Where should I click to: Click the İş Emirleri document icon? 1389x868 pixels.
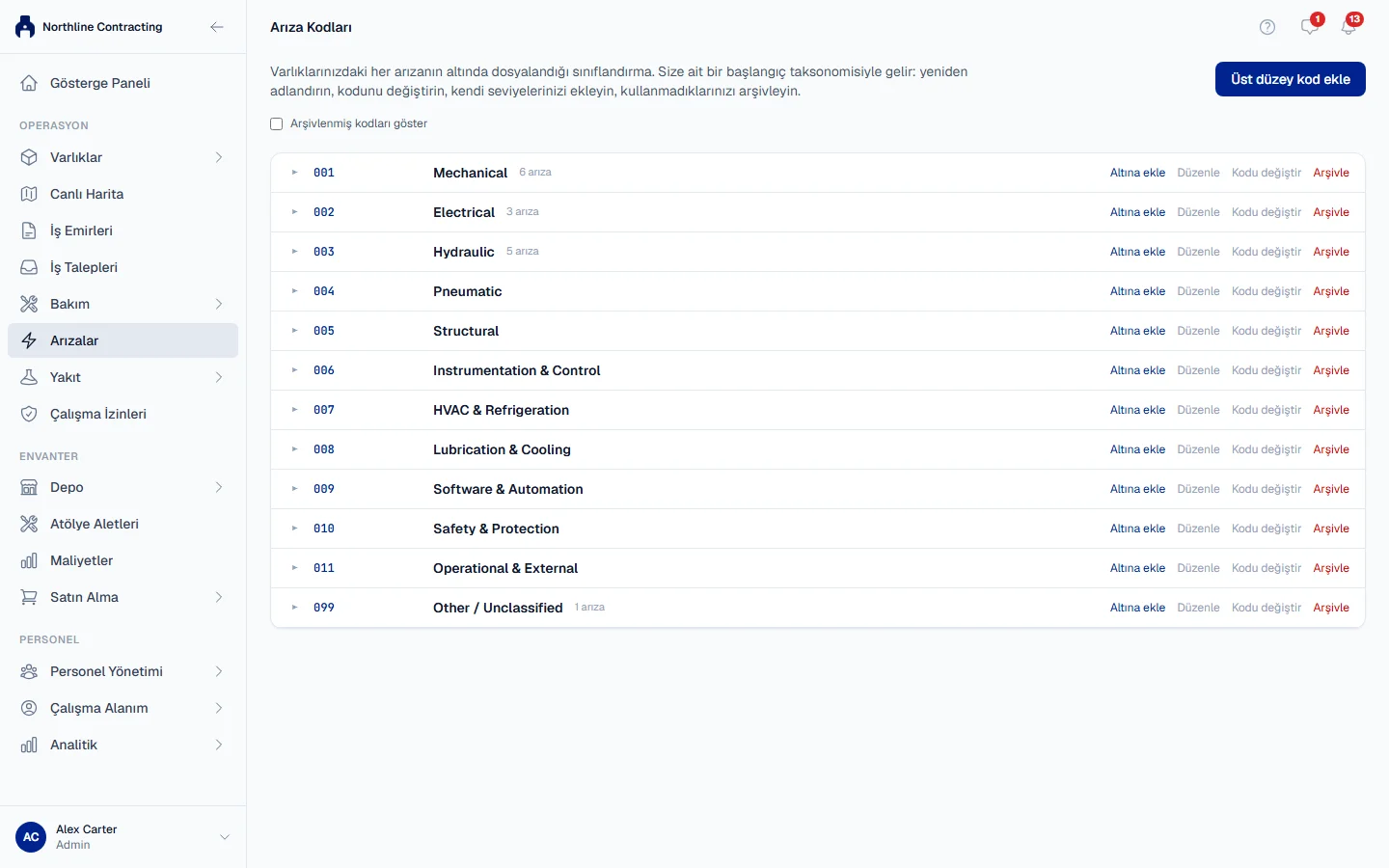point(29,231)
